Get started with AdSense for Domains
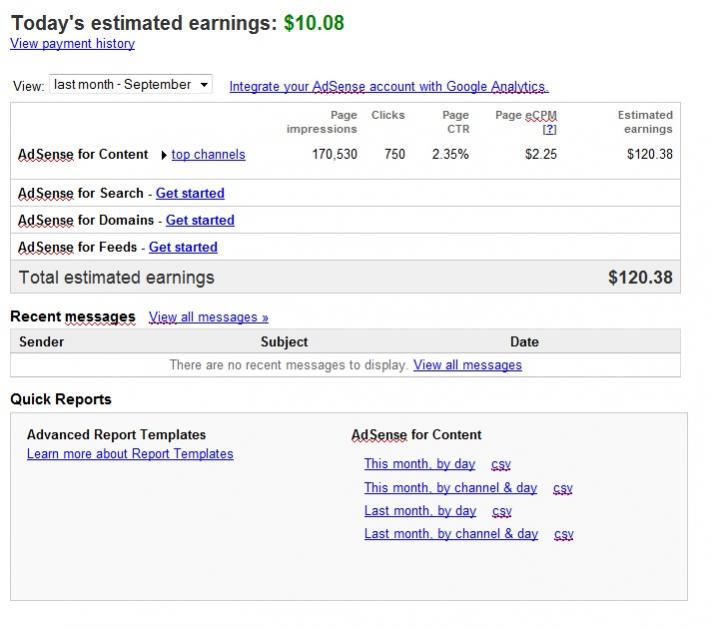The height and width of the screenshot is (629, 711). pyautogui.click(x=200, y=220)
